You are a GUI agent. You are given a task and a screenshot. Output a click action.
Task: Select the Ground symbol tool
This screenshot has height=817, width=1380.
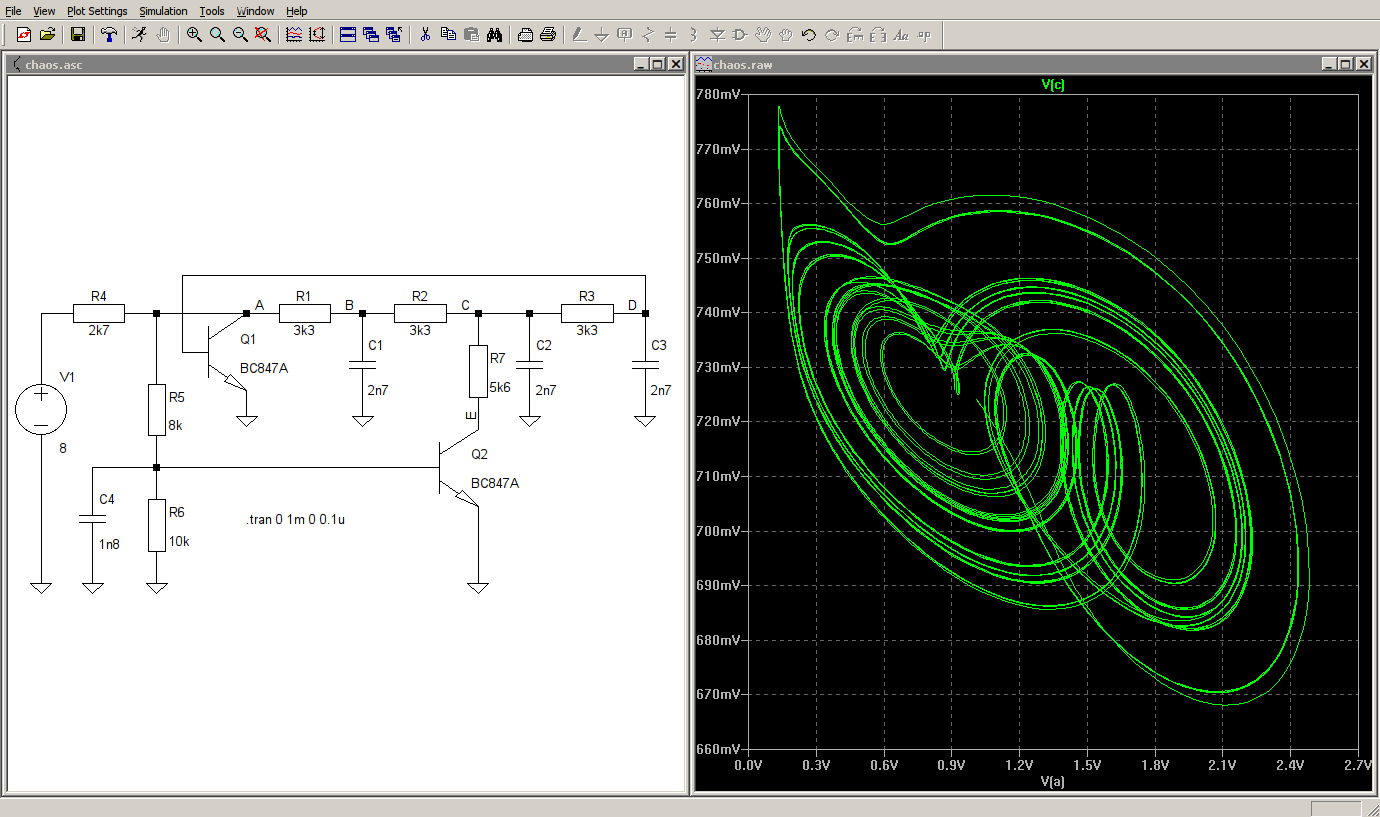pyautogui.click(x=602, y=34)
